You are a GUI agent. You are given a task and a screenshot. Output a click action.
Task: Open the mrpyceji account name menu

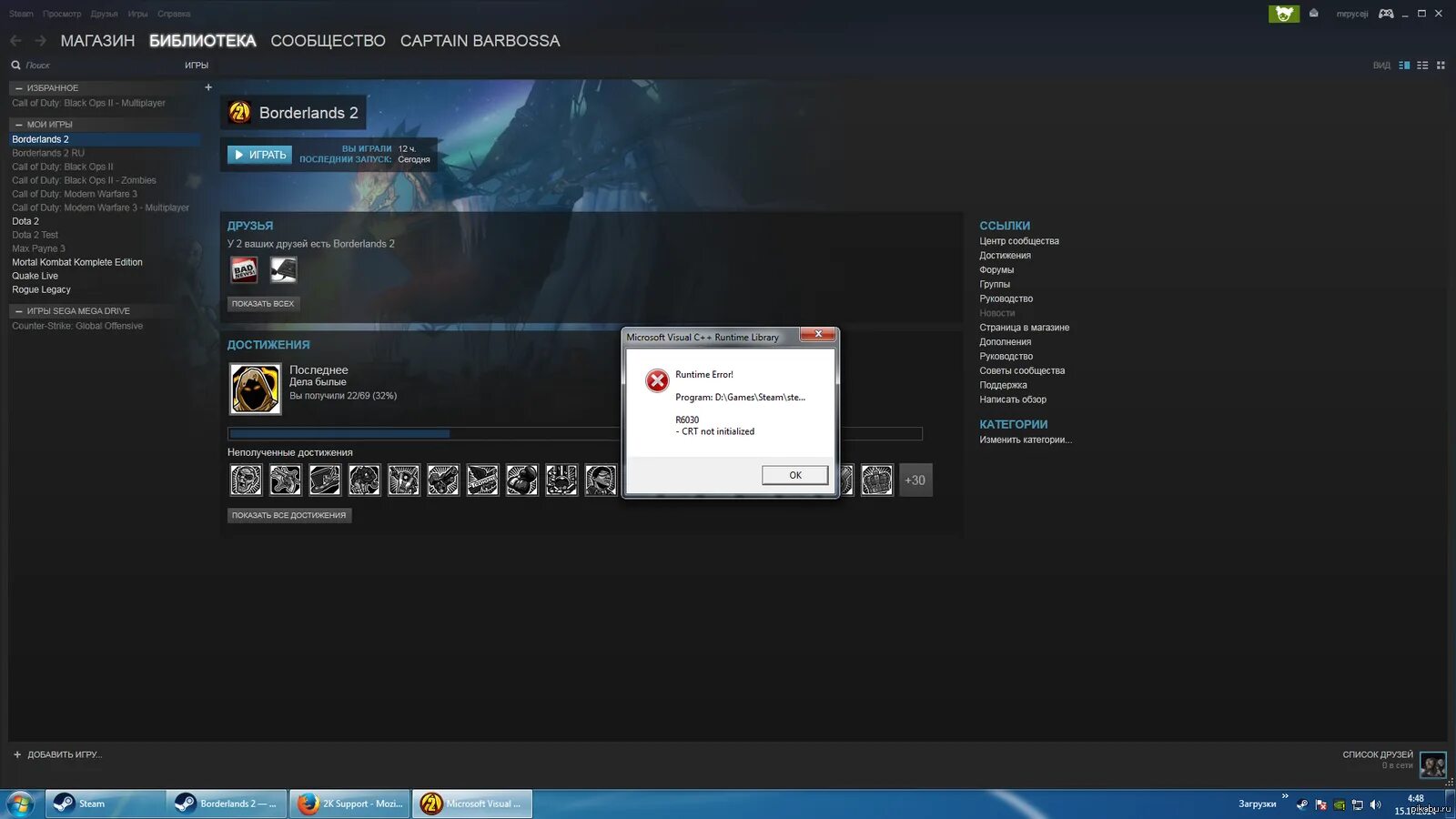tap(1352, 14)
